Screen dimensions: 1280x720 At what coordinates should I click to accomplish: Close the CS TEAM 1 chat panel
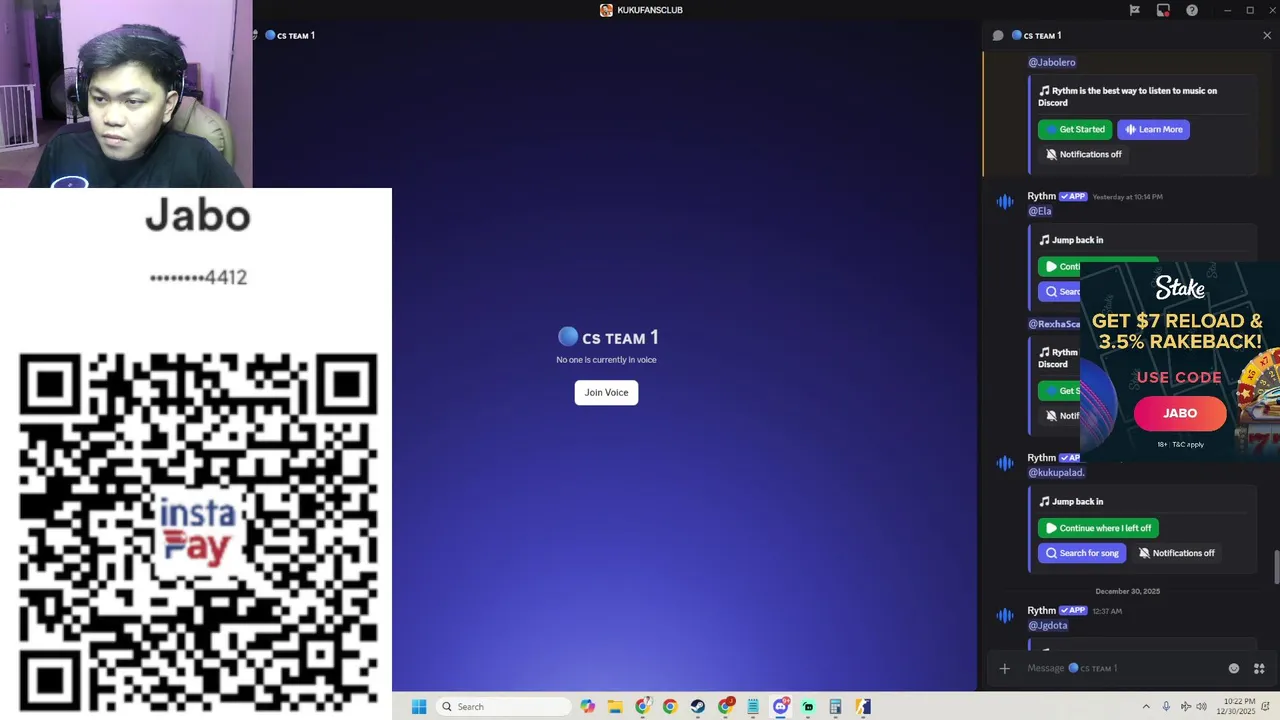click(x=1267, y=35)
